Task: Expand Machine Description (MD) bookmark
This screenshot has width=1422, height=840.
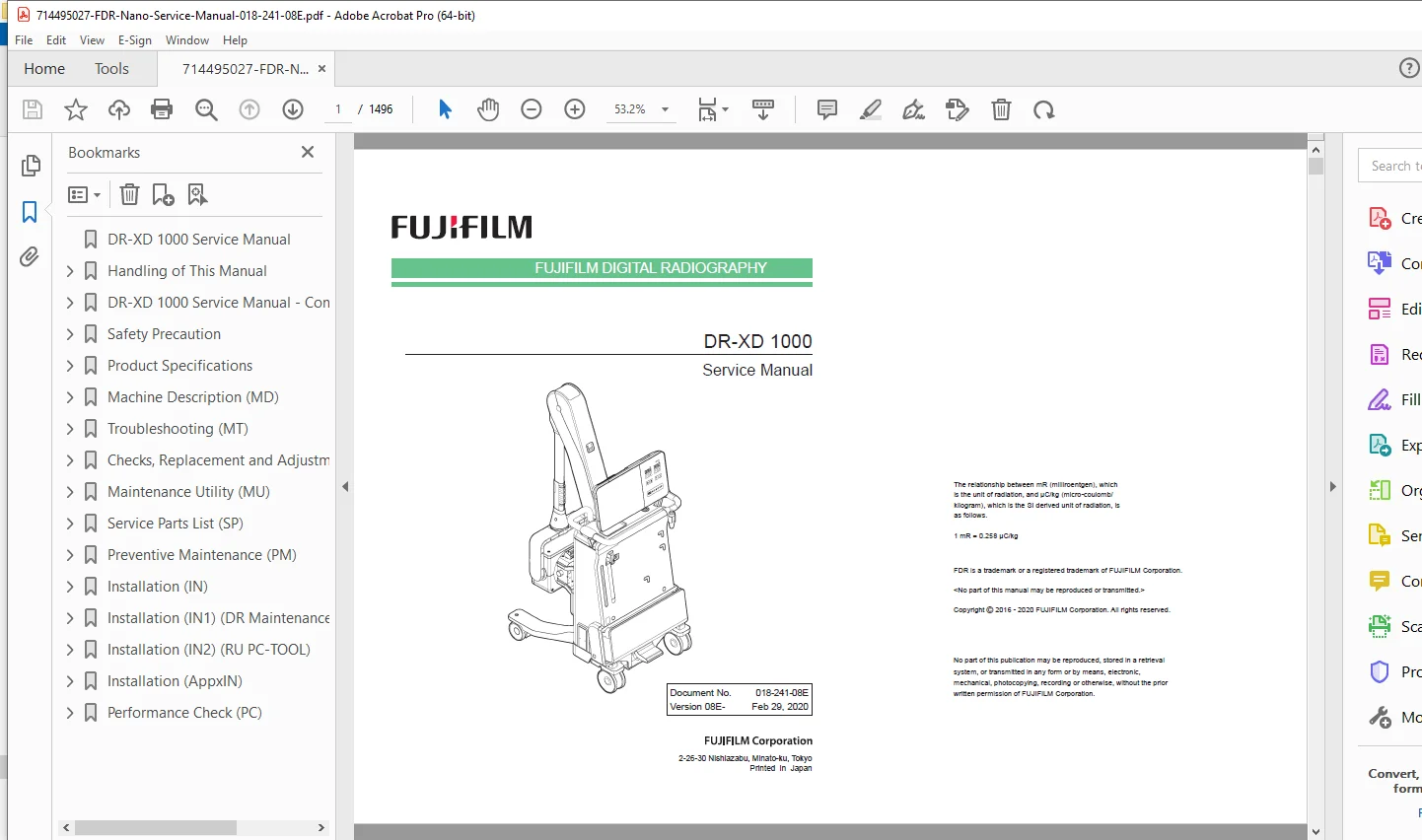Action: coord(70,397)
